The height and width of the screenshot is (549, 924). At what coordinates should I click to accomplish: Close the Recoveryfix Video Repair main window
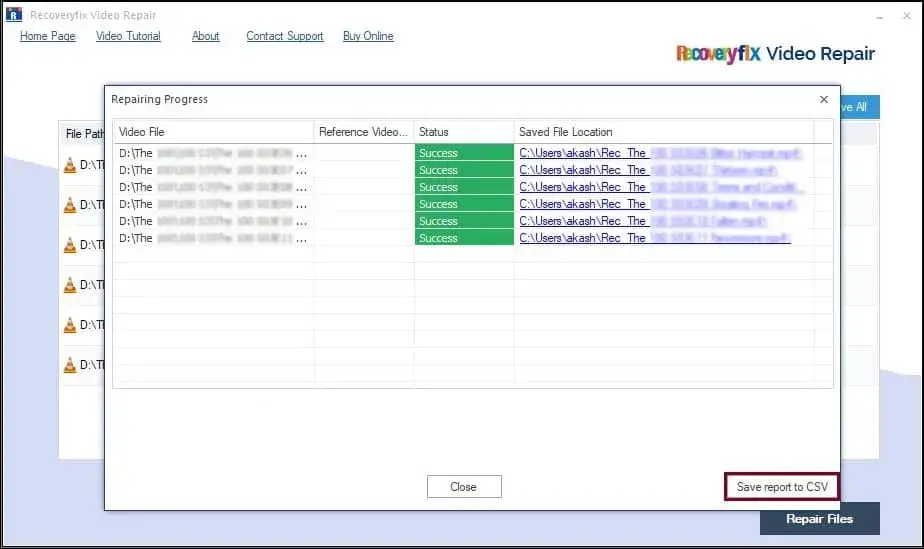coord(907,16)
